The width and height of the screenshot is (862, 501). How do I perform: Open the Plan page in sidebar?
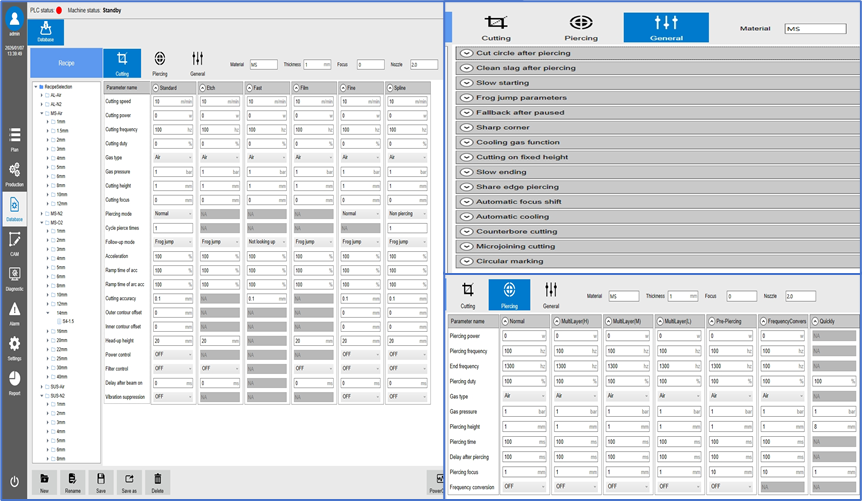point(14,139)
